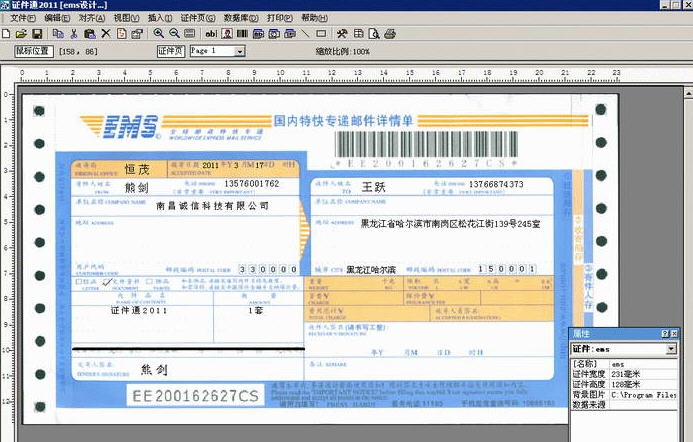Select the sender phone 13576001762 text
693x442 pixels.
[252, 183]
